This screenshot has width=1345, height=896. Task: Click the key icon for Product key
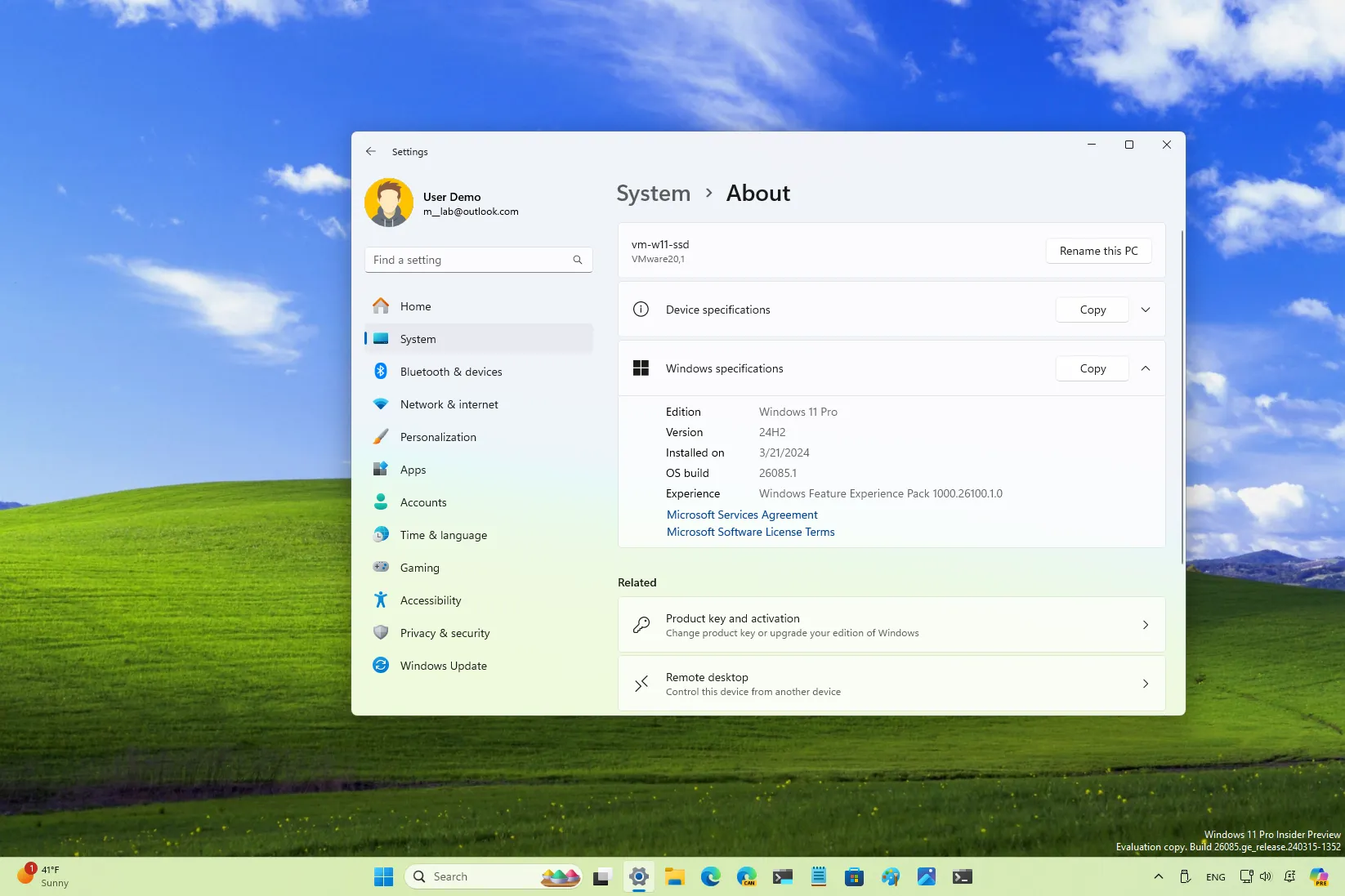tap(641, 625)
